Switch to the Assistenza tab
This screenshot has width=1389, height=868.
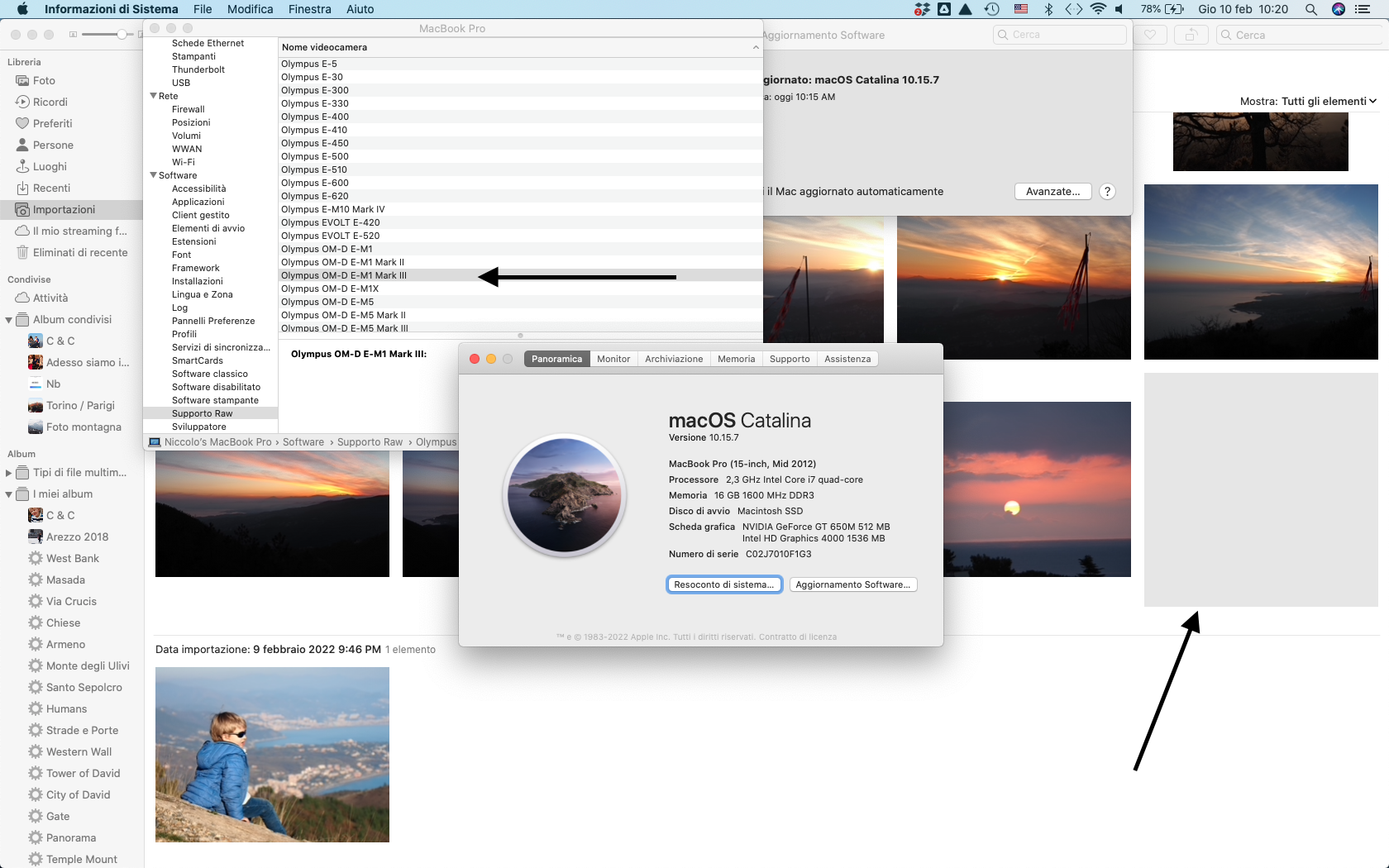point(847,359)
